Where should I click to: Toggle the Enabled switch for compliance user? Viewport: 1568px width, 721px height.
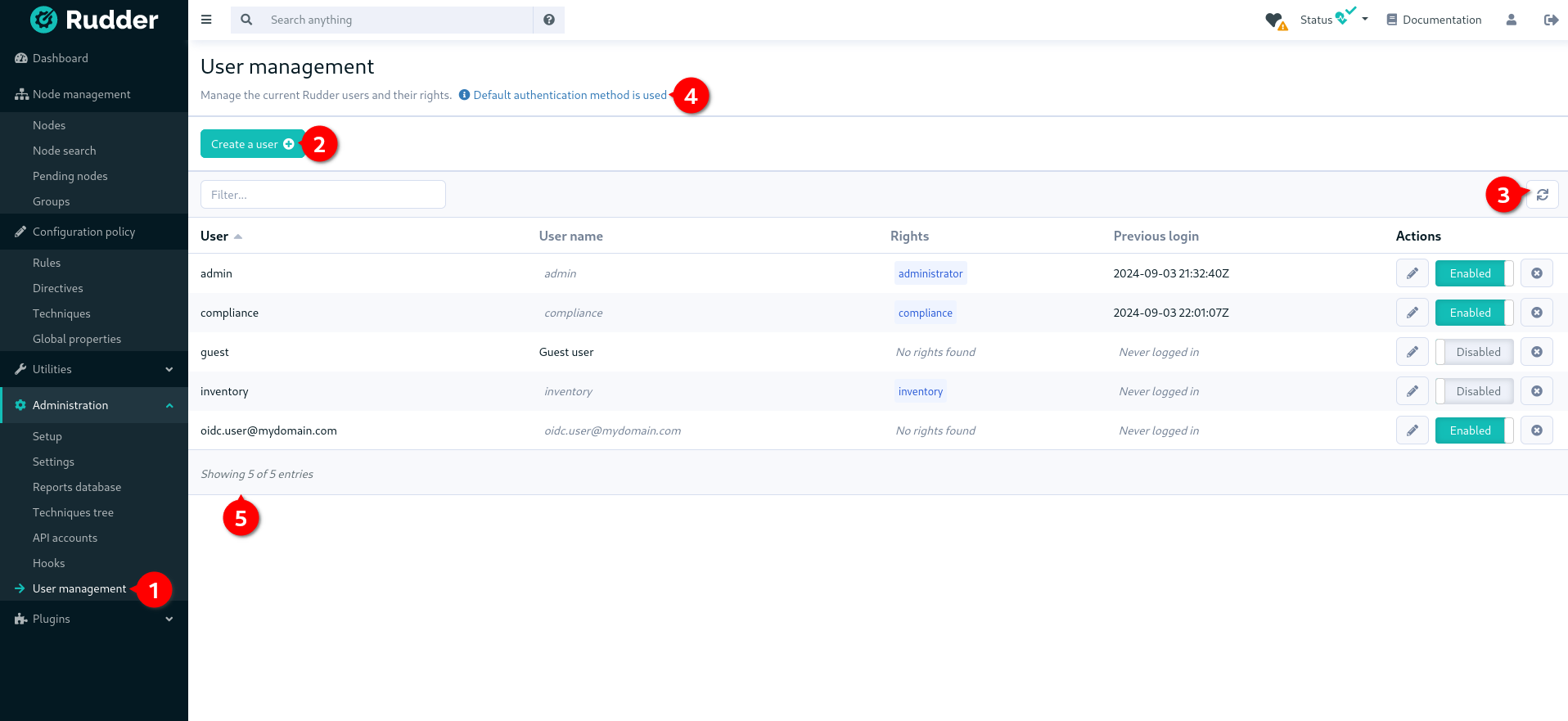point(1473,313)
